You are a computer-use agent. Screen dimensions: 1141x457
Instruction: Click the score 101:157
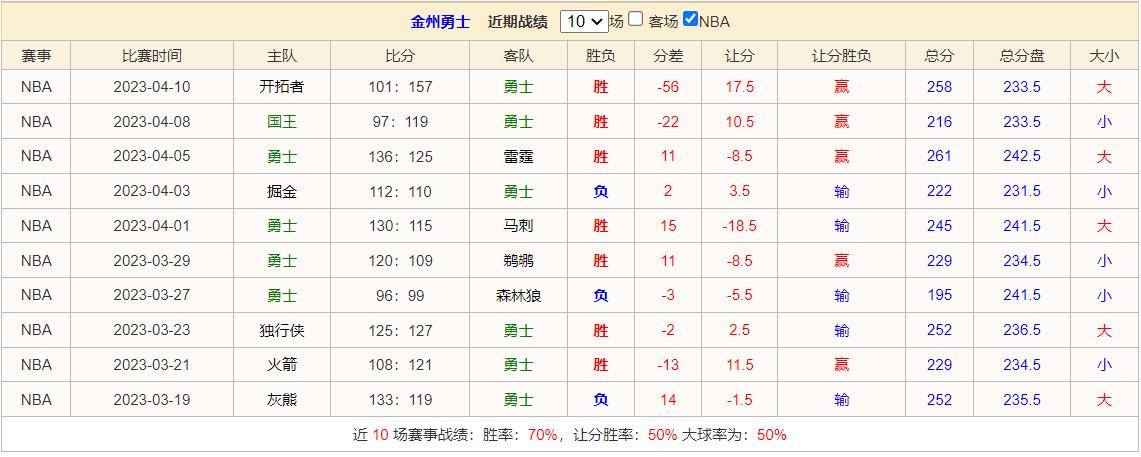(401, 87)
